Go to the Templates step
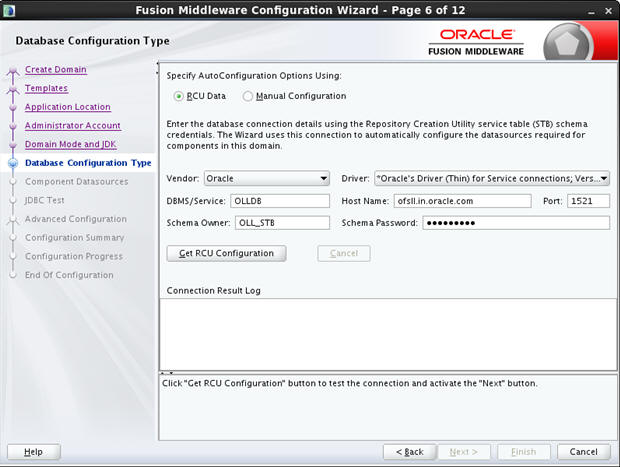Viewport: 620px width, 467px height. (46, 88)
